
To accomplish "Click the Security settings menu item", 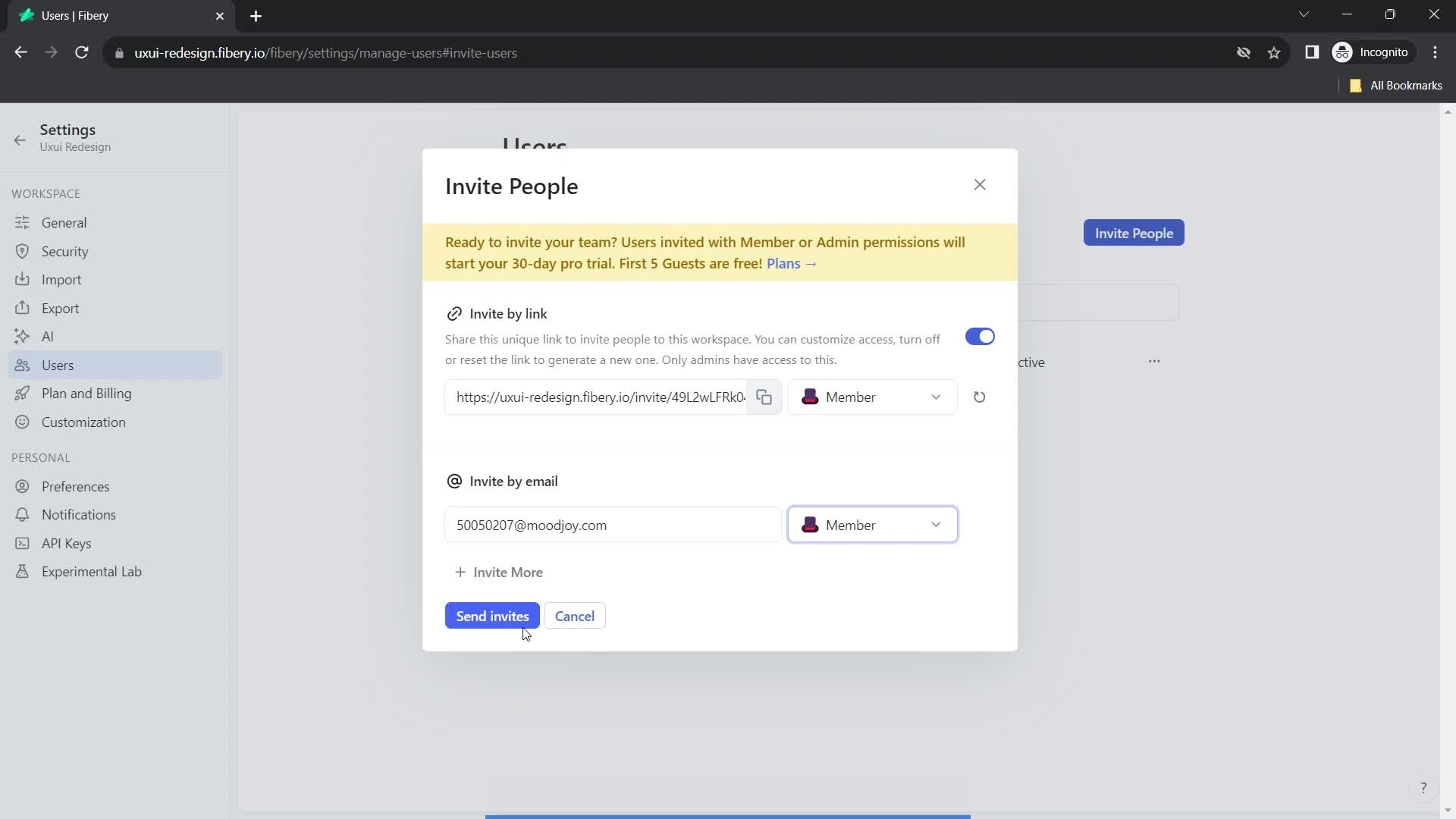I will tap(64, 251).
